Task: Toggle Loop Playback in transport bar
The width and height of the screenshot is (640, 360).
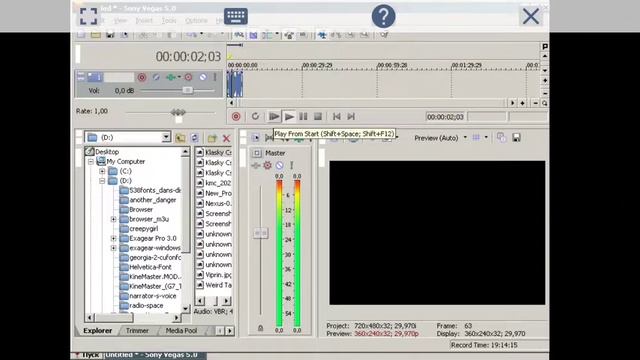Action: click(255, 117)
